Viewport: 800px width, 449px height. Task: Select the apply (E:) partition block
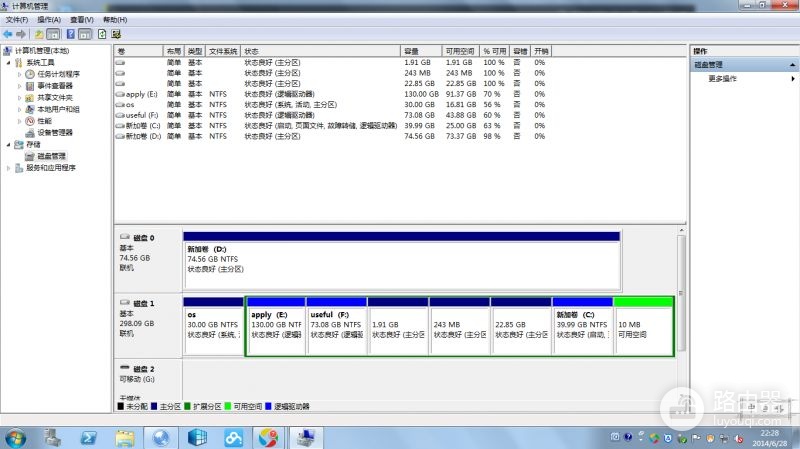276,326
